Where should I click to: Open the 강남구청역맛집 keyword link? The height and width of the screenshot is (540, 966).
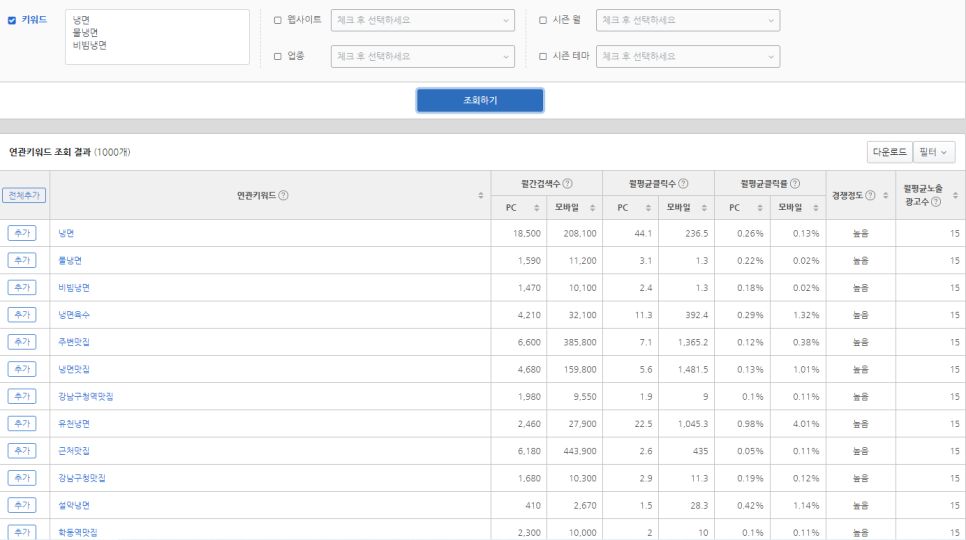pyautogui.click(x=86, y=397)
